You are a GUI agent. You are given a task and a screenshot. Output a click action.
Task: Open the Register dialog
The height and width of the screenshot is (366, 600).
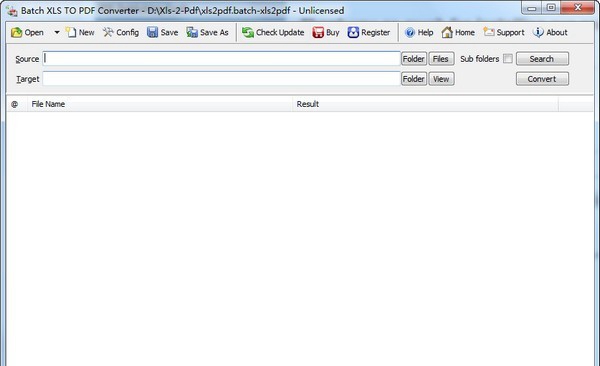click(x=369, y=33)
